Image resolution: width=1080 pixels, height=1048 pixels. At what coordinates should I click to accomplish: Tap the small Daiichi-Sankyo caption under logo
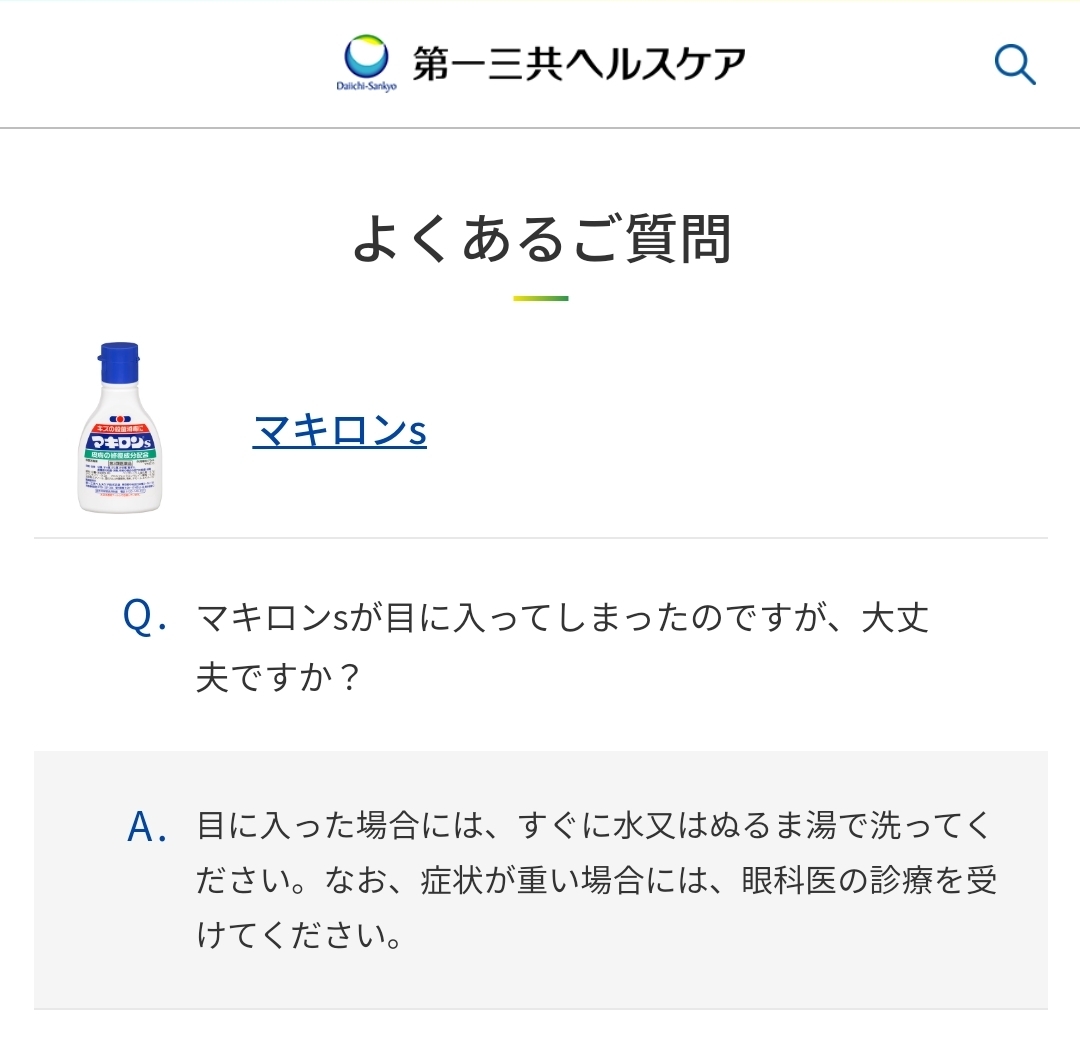pyautogui.click(x=366, y=87)
